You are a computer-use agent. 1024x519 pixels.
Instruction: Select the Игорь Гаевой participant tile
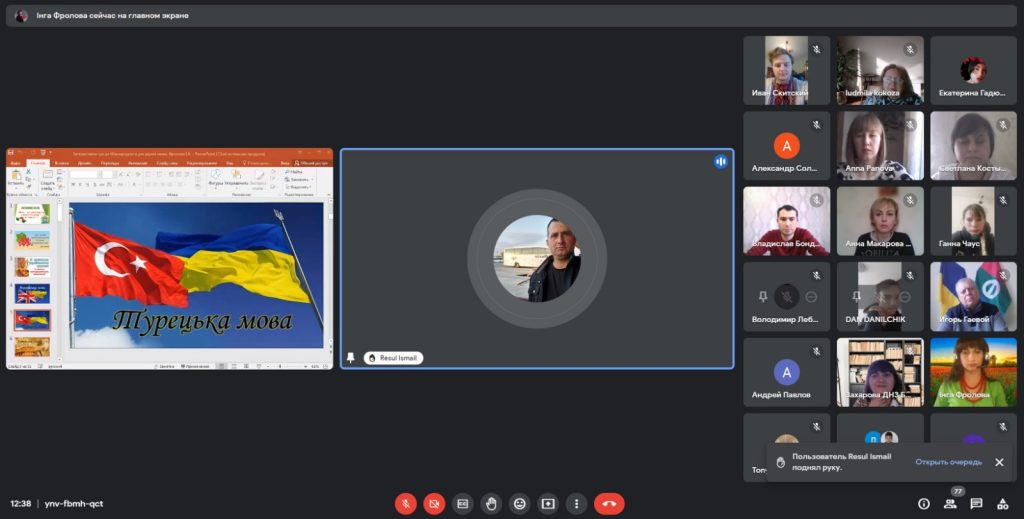click(x=973, y=296)
